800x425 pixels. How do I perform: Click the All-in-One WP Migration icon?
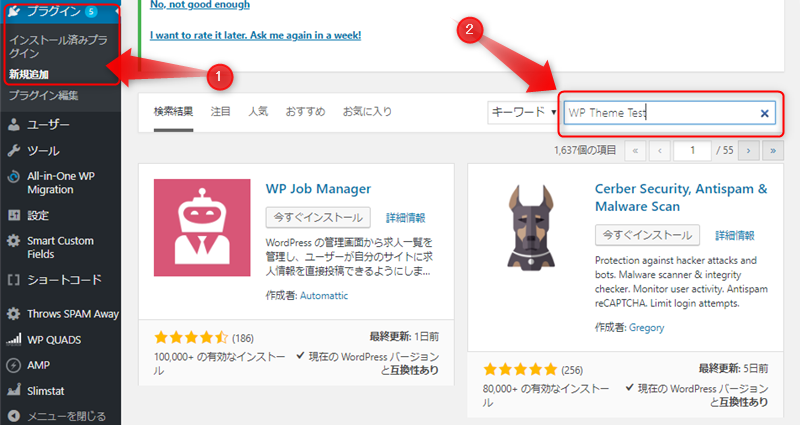point(14,177)
